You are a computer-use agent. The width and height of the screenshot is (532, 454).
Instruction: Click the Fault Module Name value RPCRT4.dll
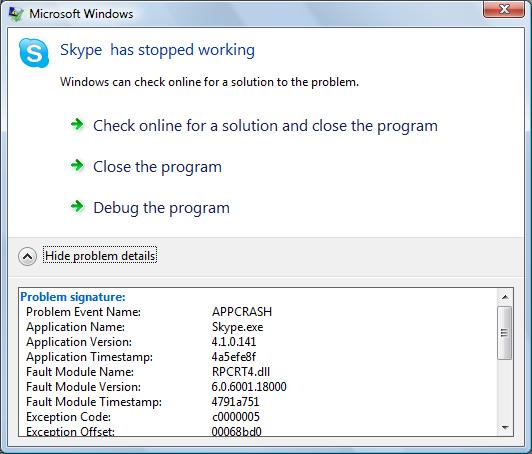pos(241,372)
